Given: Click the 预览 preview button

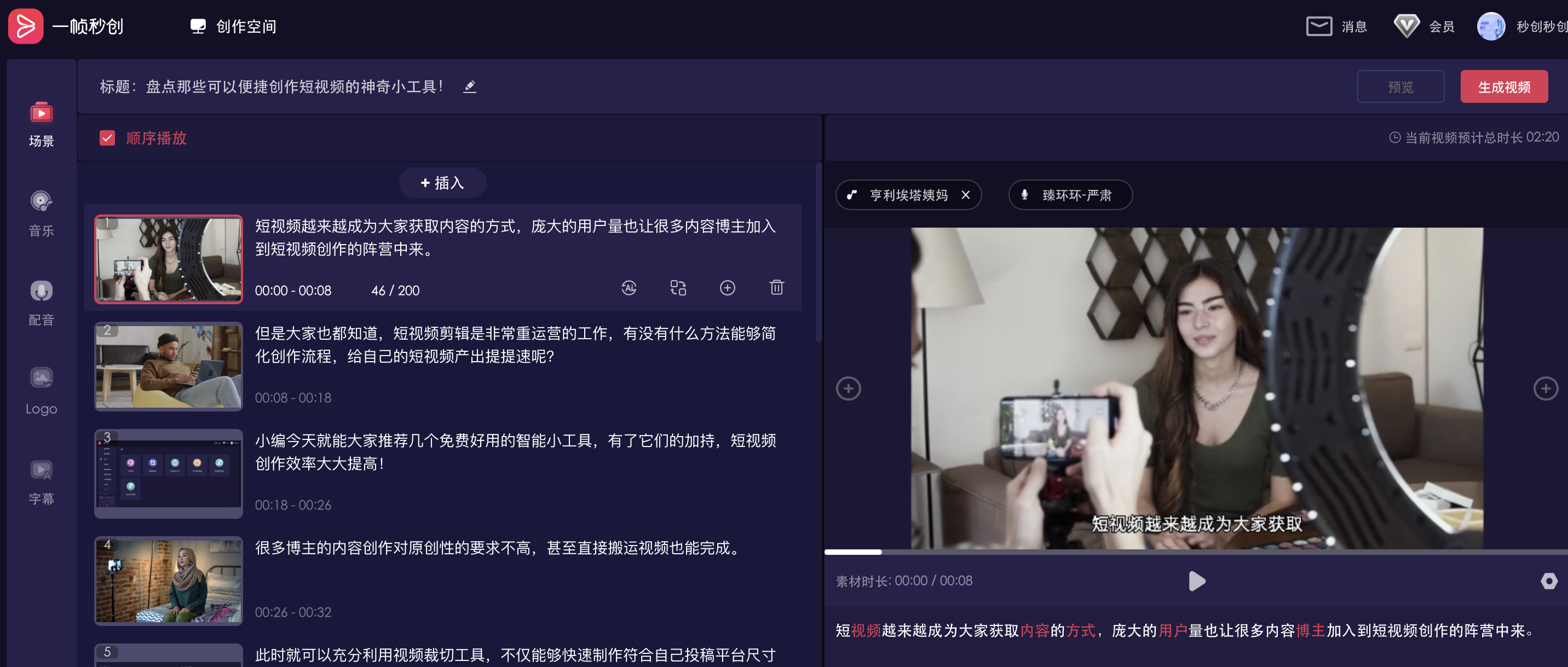Looking at the screenshot, I should [1400, 87].
